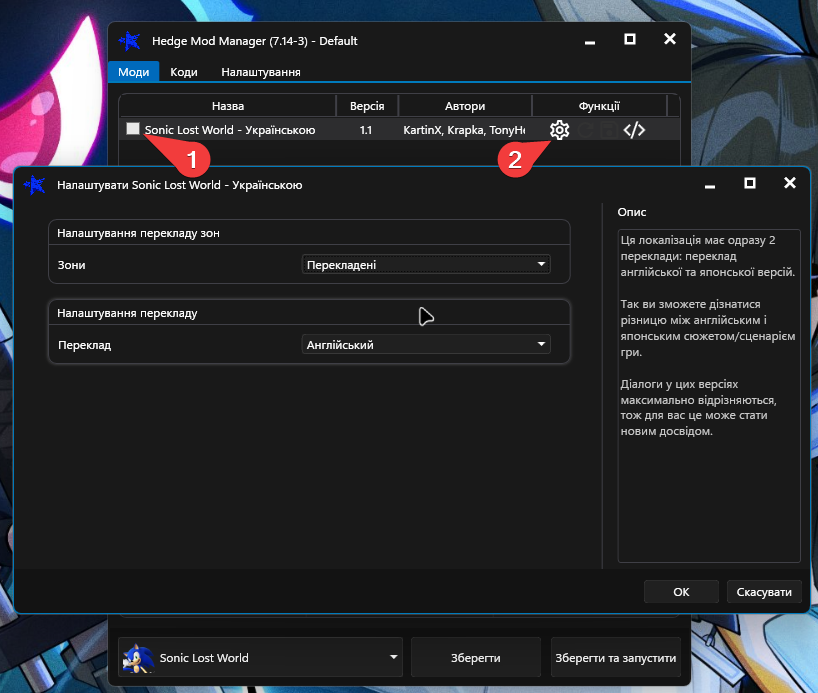Click the code brackets icon in Функції
The image size is (818, 693).
634,130
